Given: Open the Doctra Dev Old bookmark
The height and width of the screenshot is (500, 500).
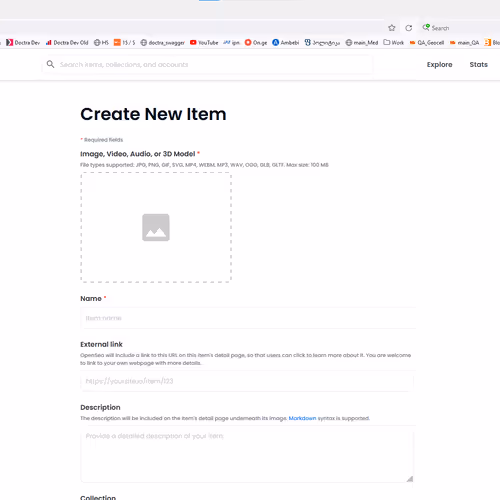Looking at the screenshot, I should coord(67,43).
